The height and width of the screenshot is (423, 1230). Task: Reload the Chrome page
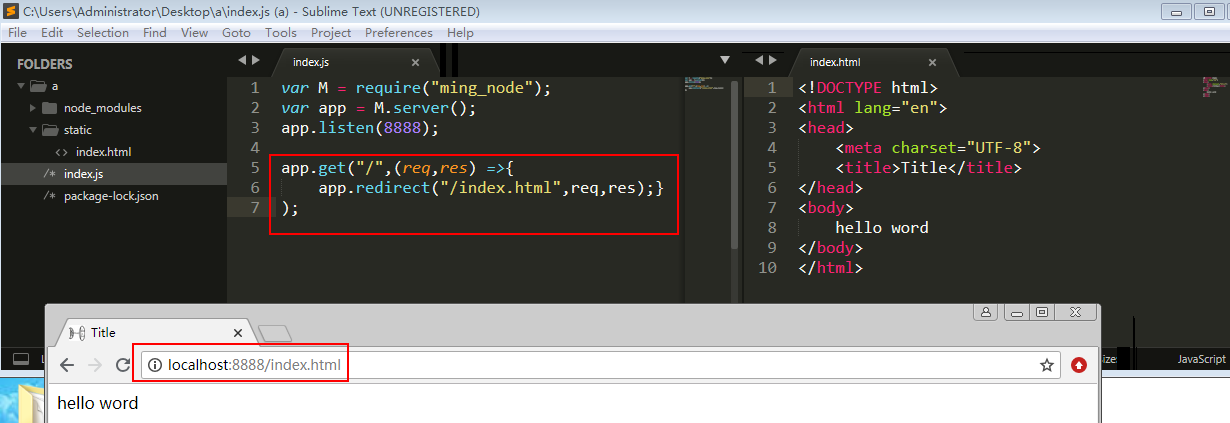click(123, 366)
